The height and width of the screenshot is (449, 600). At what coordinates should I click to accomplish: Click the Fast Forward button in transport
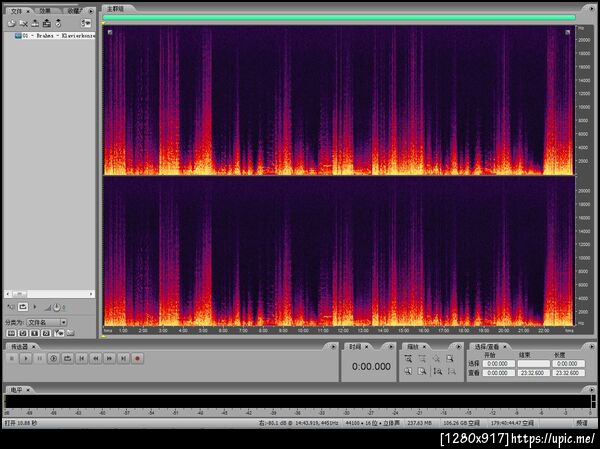pos(109,359)
